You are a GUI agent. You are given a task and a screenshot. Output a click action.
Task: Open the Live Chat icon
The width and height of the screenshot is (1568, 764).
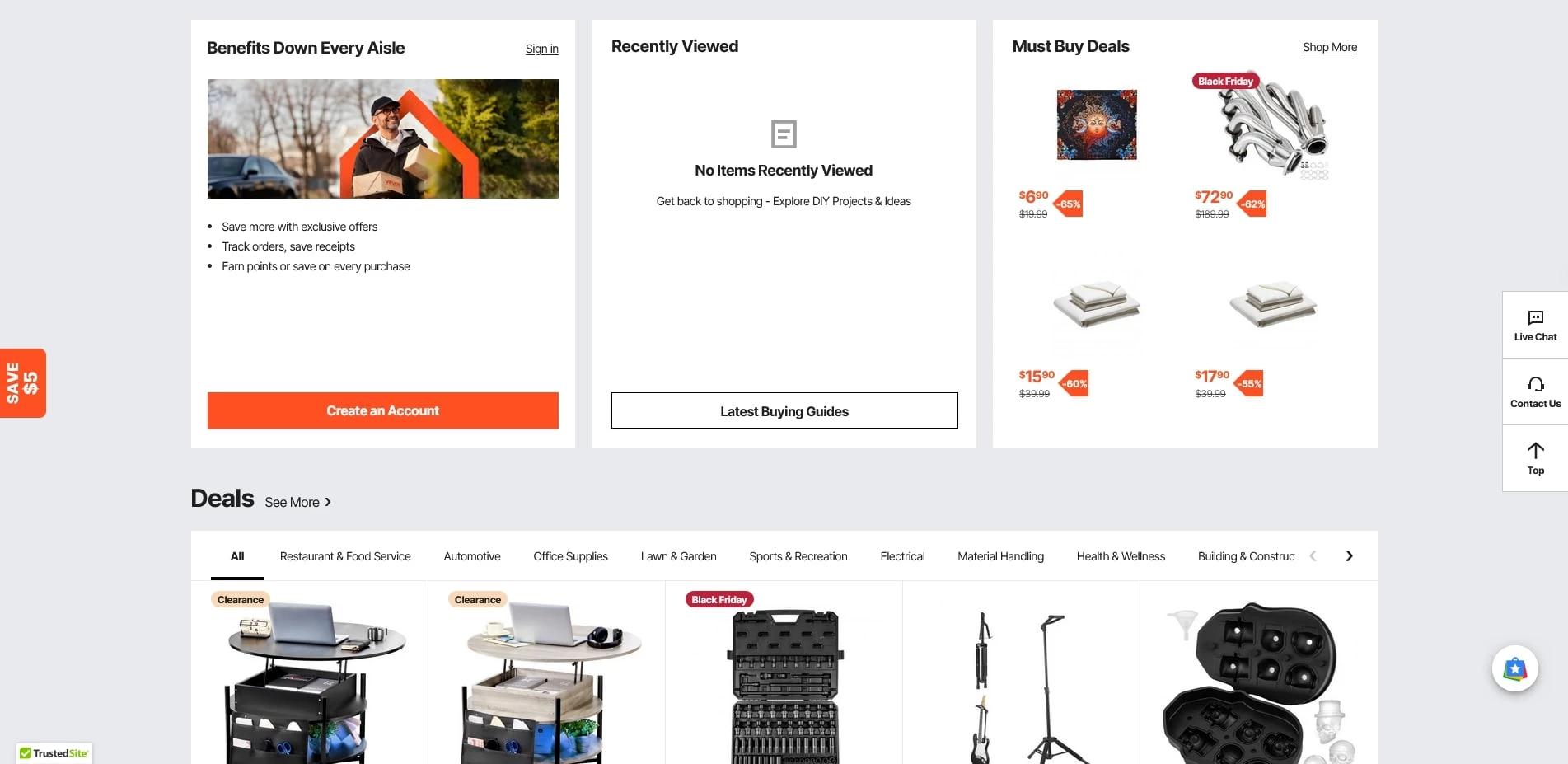(1535, 318)
